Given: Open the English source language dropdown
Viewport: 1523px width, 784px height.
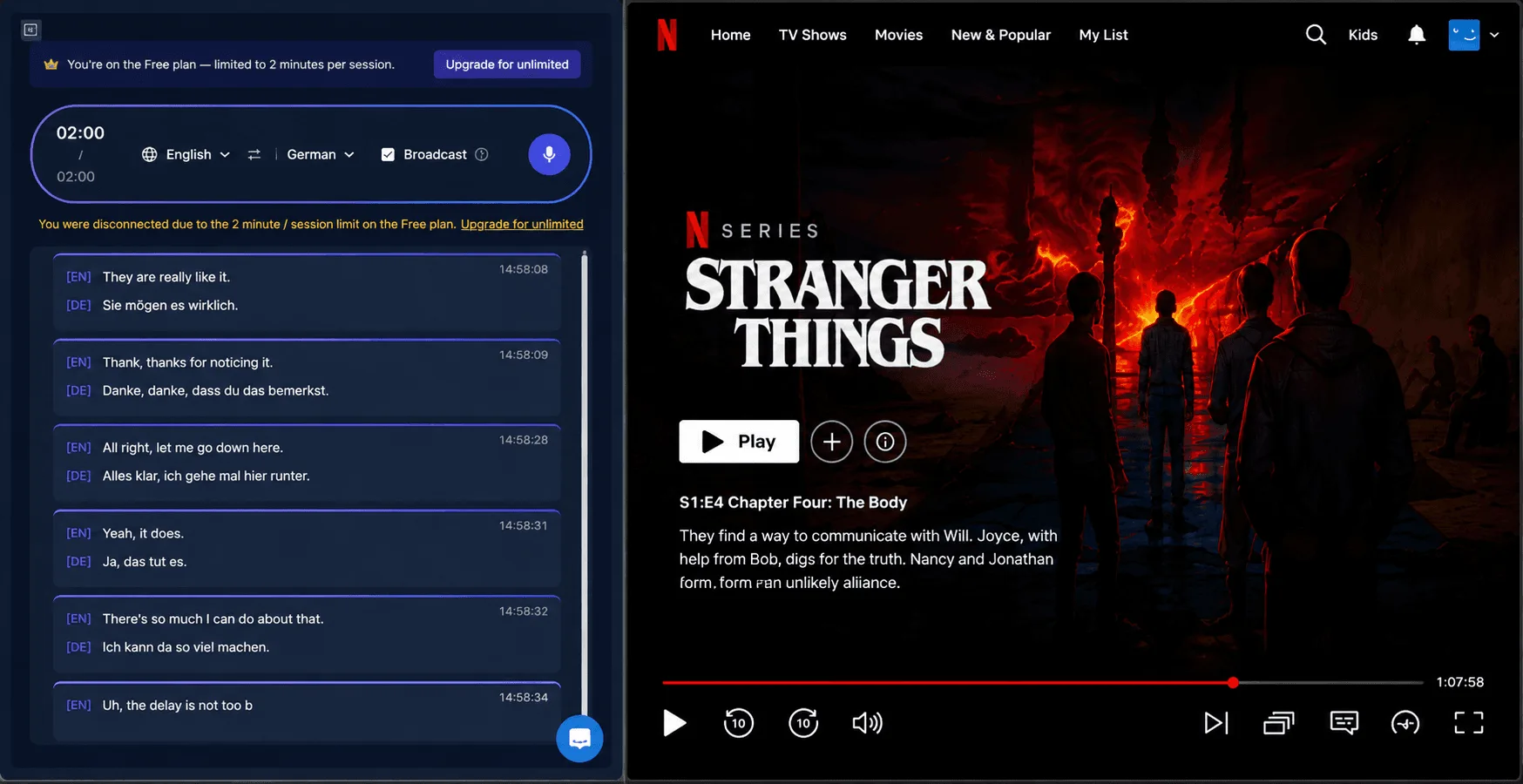Looking at the screenshot, I should pos(186,154).
